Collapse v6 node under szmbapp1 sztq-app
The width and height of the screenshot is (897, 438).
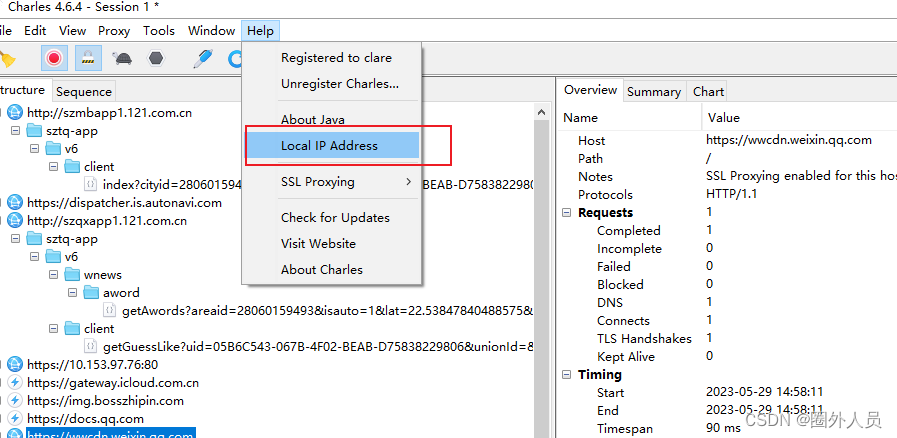pyautogui.click(x=35, y=149)
